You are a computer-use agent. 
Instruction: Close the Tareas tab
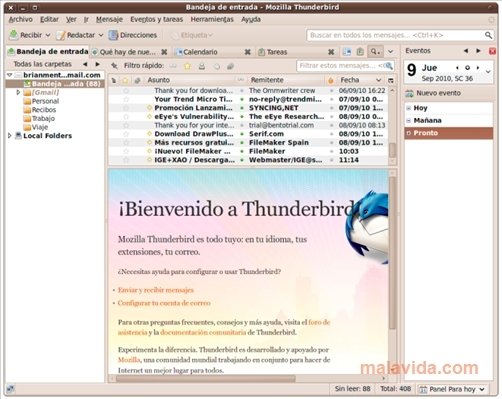pos(331,52)
